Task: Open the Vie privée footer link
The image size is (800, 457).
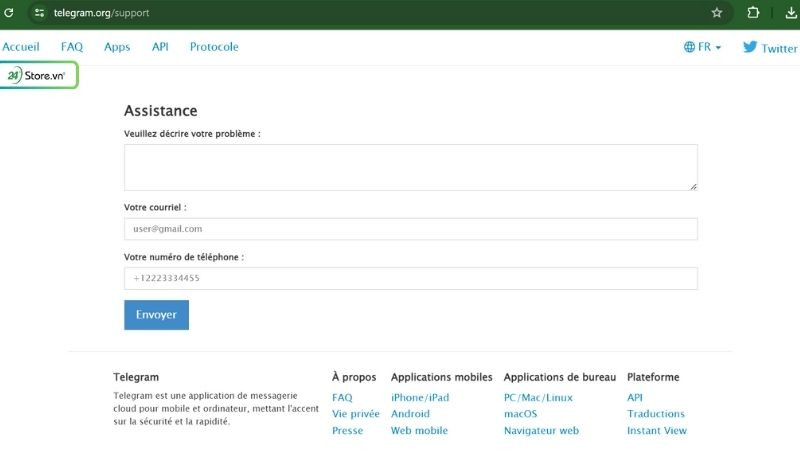Action: pyautogui.click(x=355, y=414)
